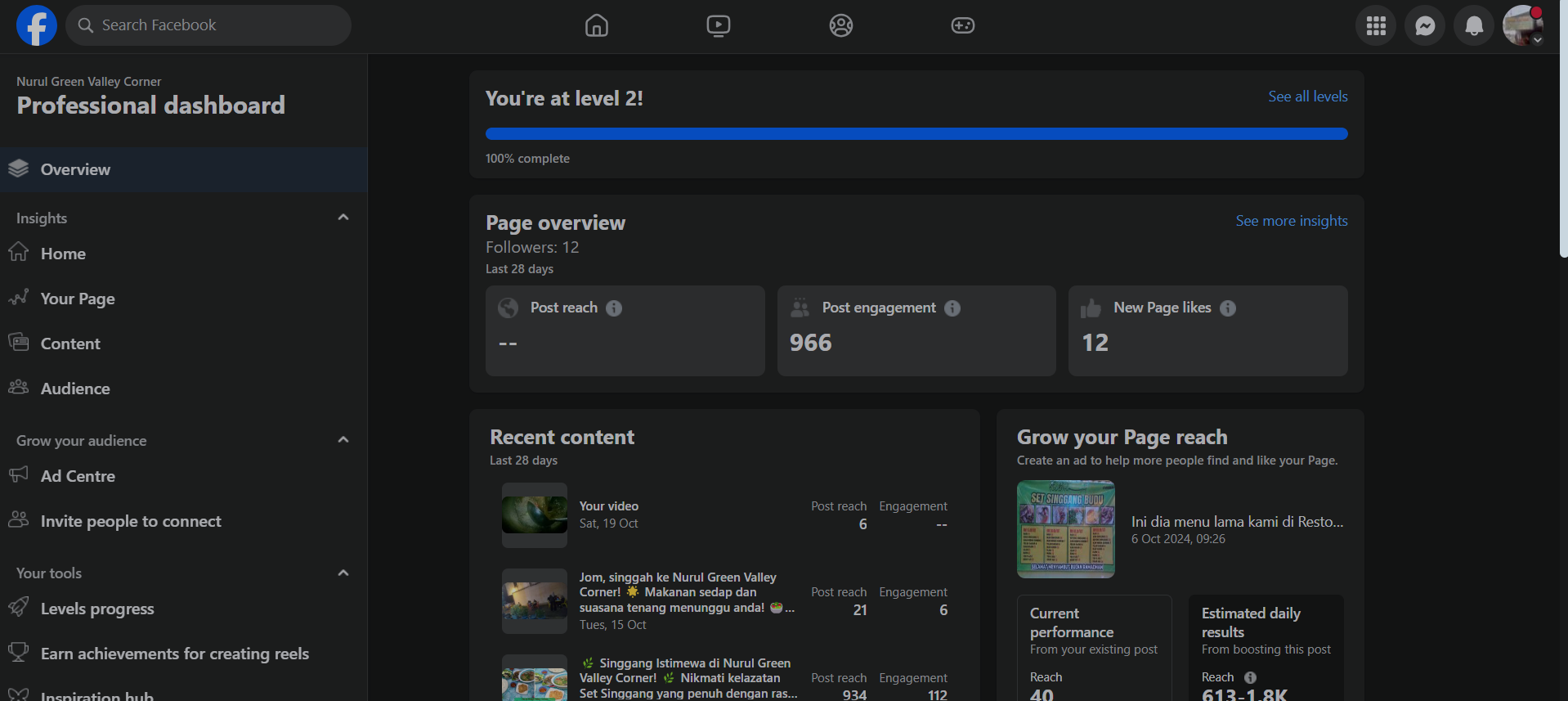Click the house icon beside Home

coord(18,252)
